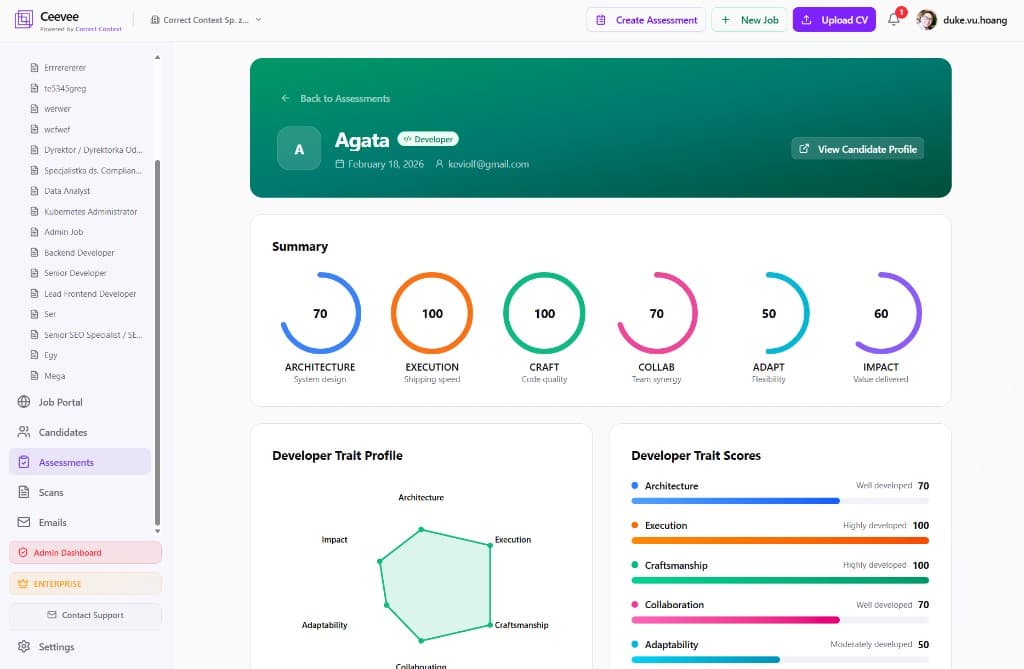
Task: Click the Candidates people icon
Action: click(23, 432)
